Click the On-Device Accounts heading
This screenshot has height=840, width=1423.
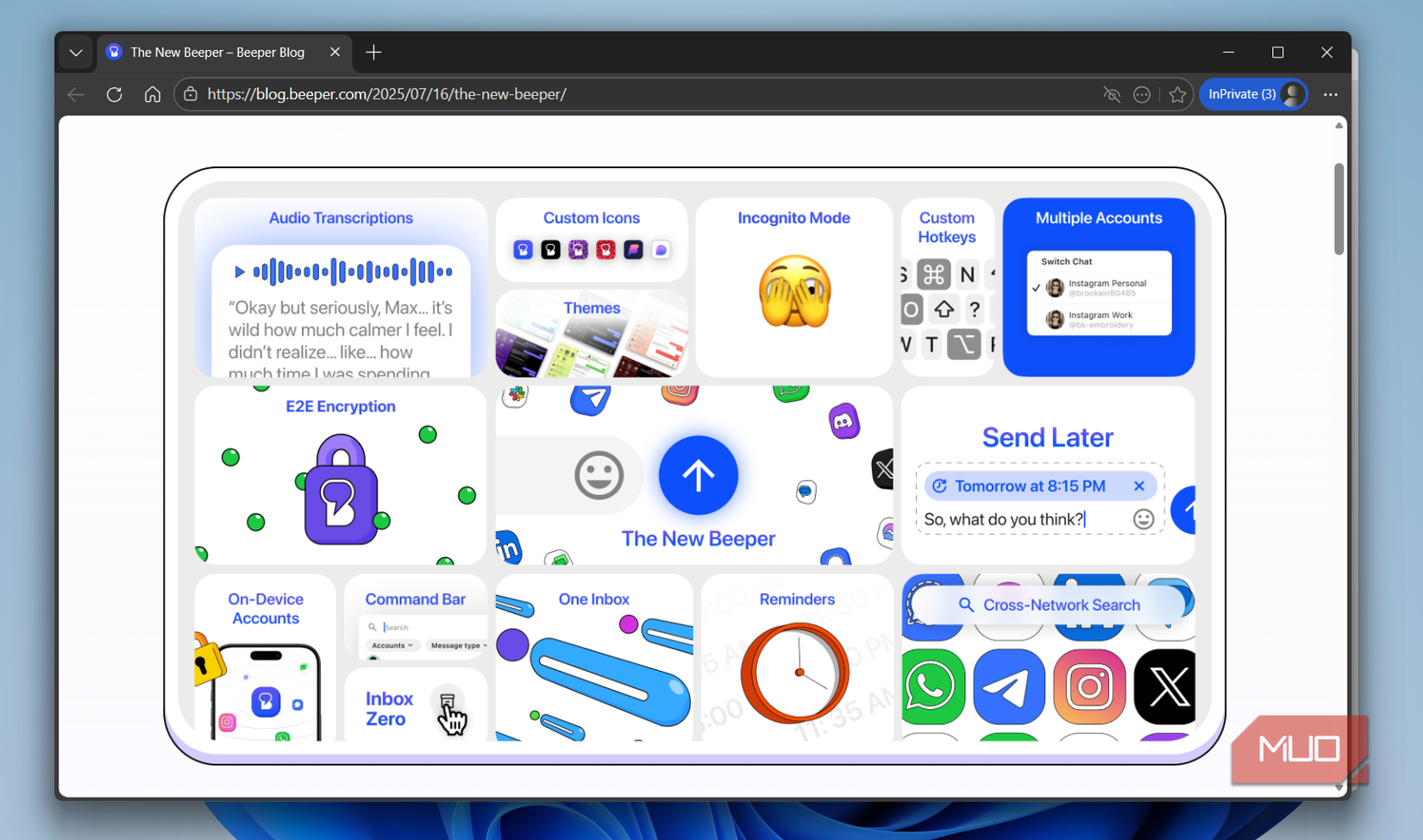pos(266,609)
